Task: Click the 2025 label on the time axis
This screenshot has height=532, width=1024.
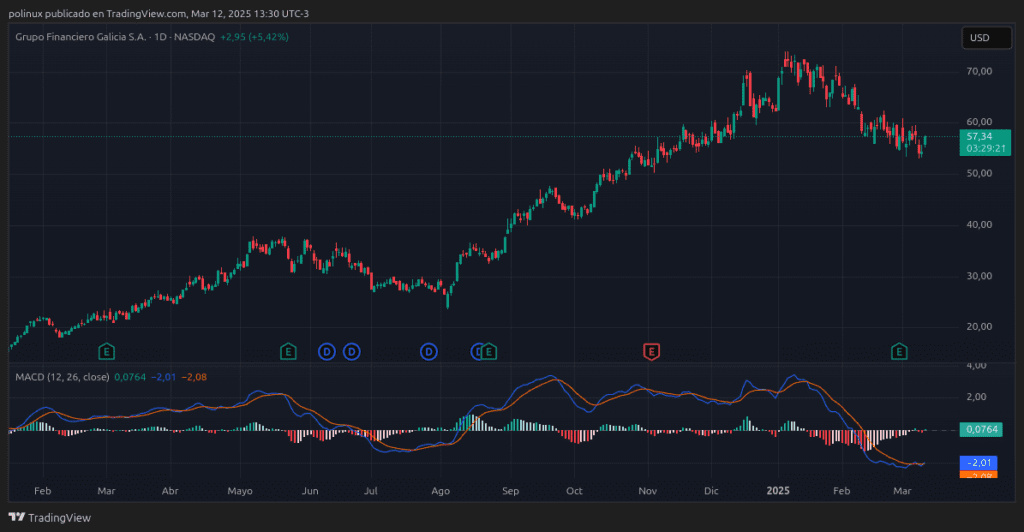Action: point(778,492)
